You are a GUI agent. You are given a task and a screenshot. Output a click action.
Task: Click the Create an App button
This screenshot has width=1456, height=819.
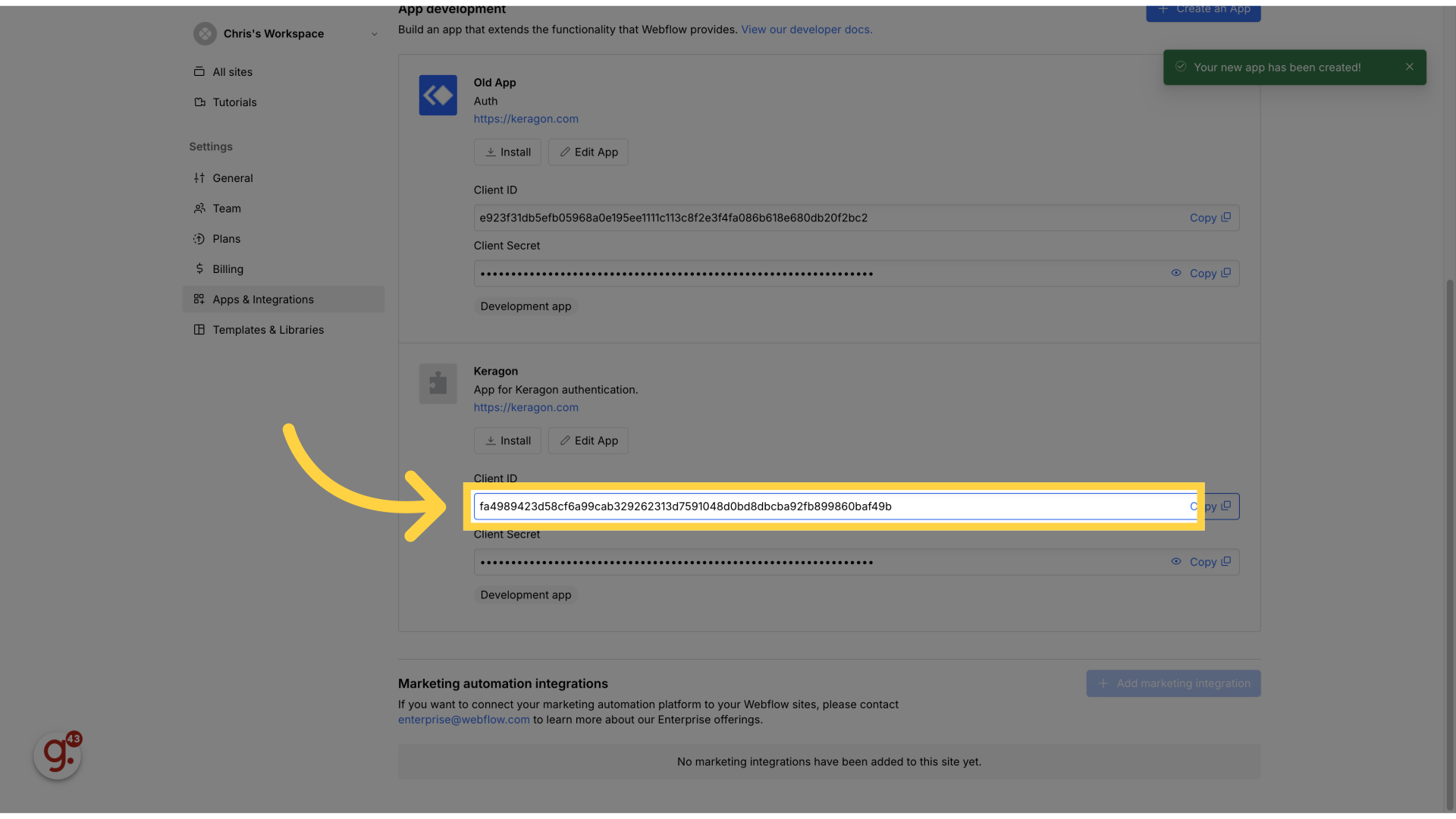point(1203,11)
